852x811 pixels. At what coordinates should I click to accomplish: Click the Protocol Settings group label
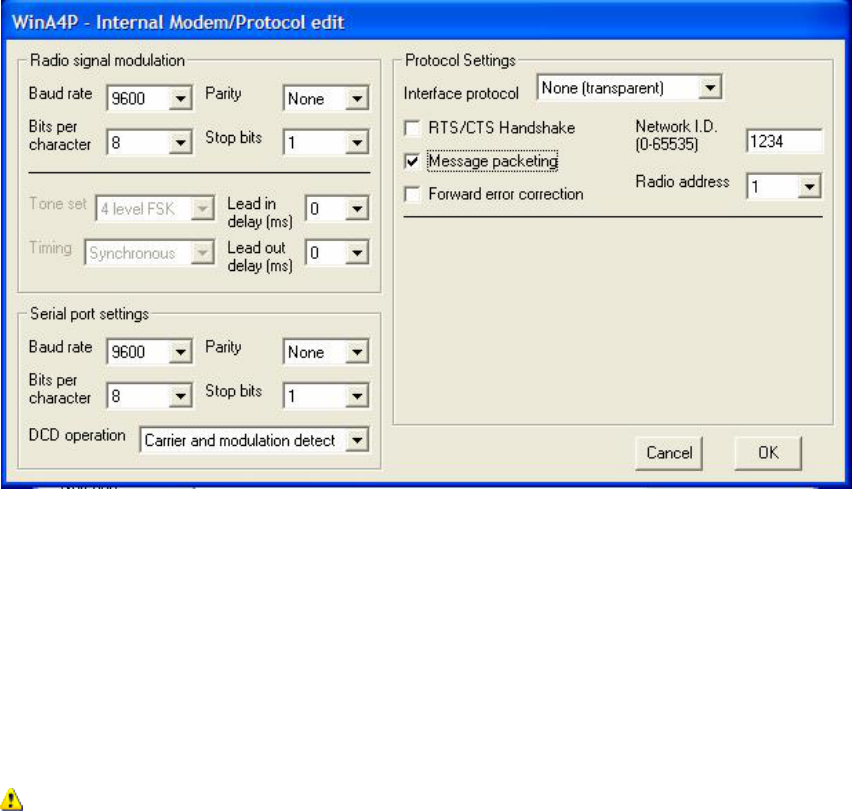point(460,60)
